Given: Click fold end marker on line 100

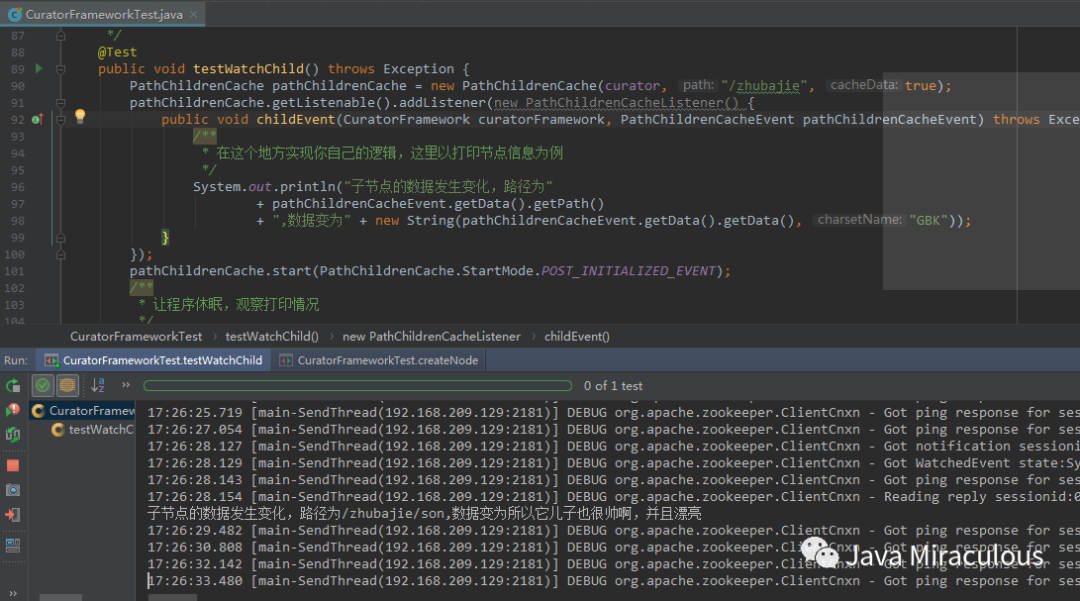Looking at the screenshot, I should 61,255.
